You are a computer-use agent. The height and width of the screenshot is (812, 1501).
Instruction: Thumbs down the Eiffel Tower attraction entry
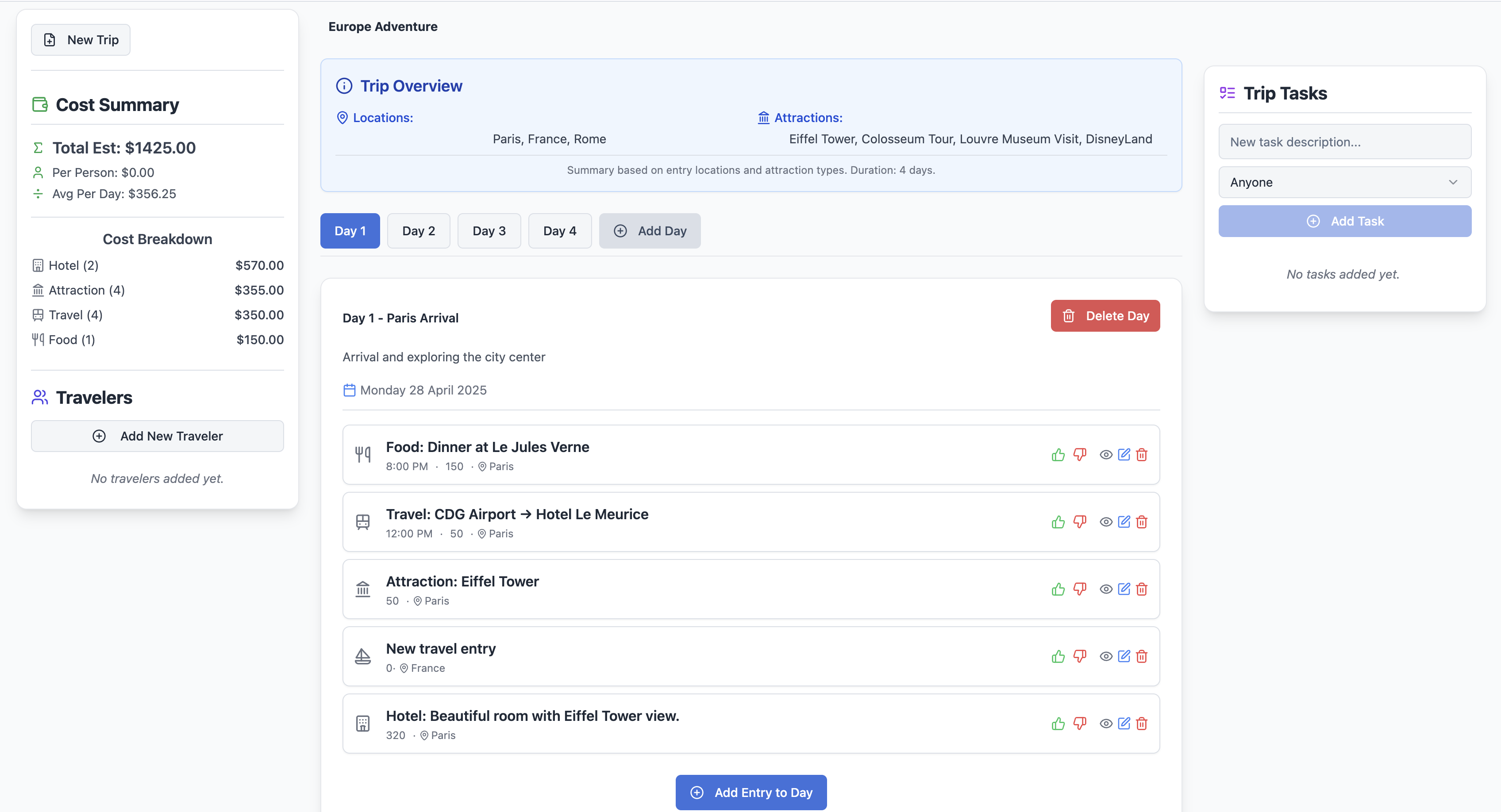1080,589
